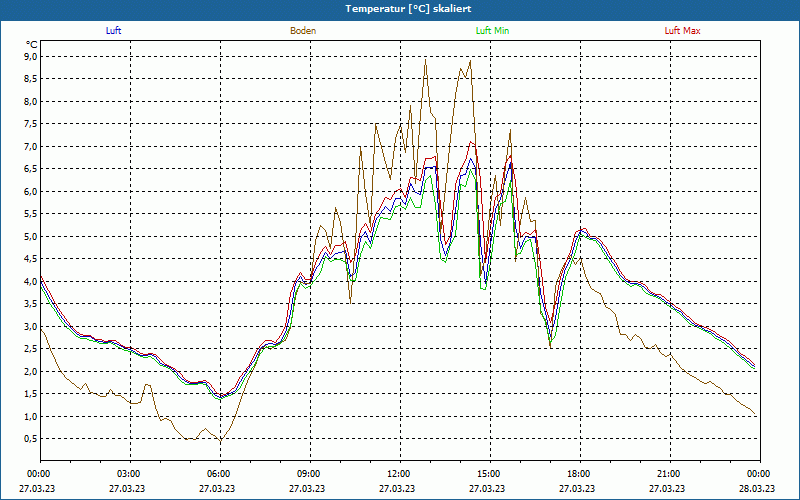800x500 pixels.
Task: Click the '4,5' y-axis value
Action: click(31, 259)
